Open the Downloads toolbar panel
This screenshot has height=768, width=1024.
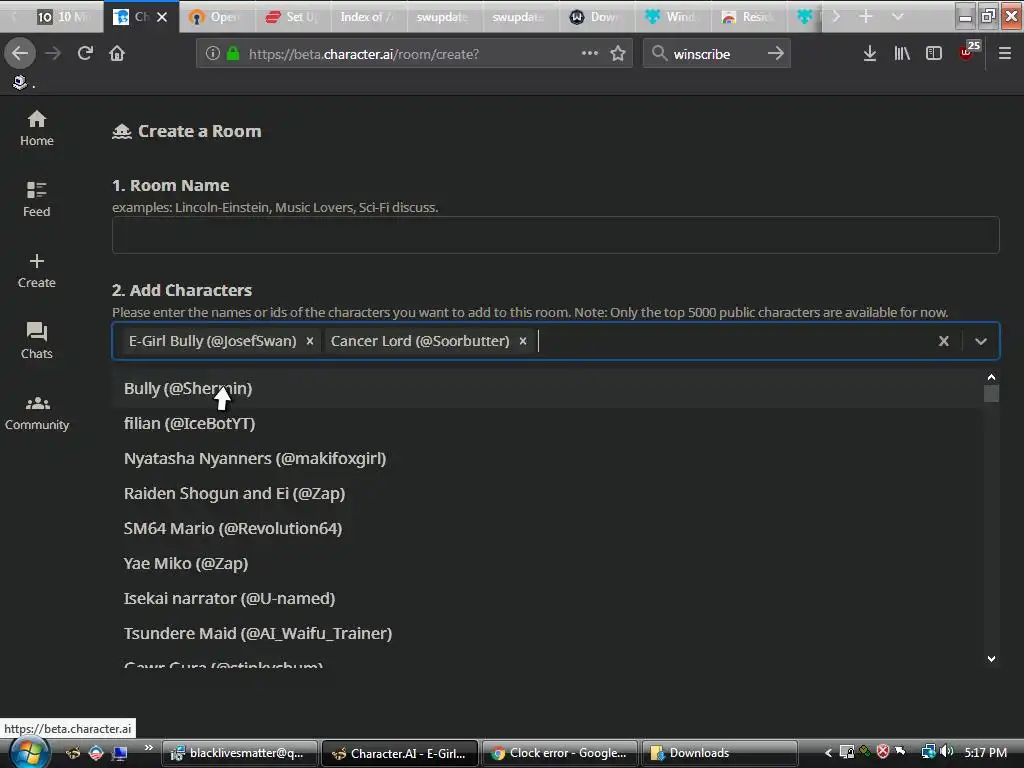pos(869,54)
